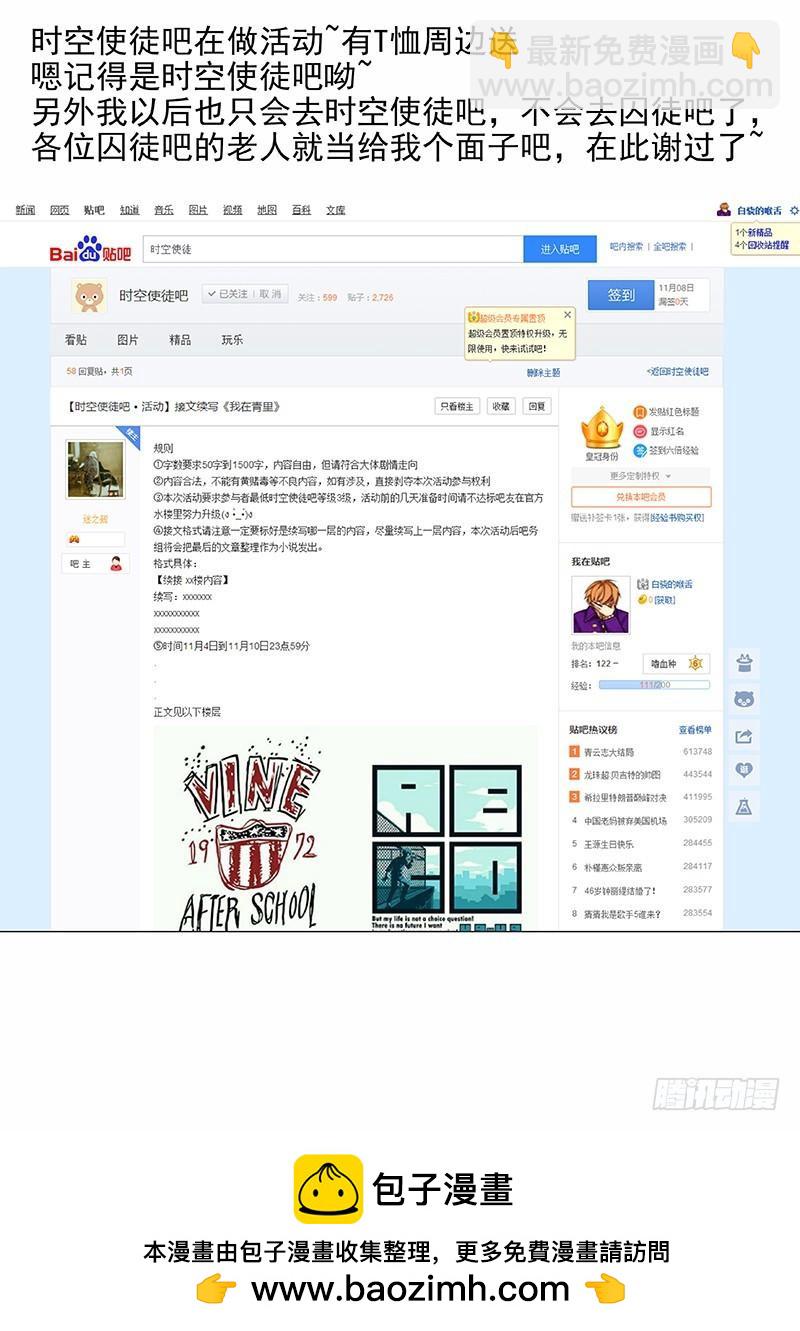
Task: Click the heart icon in right sidebar
Action: (743, 771)
